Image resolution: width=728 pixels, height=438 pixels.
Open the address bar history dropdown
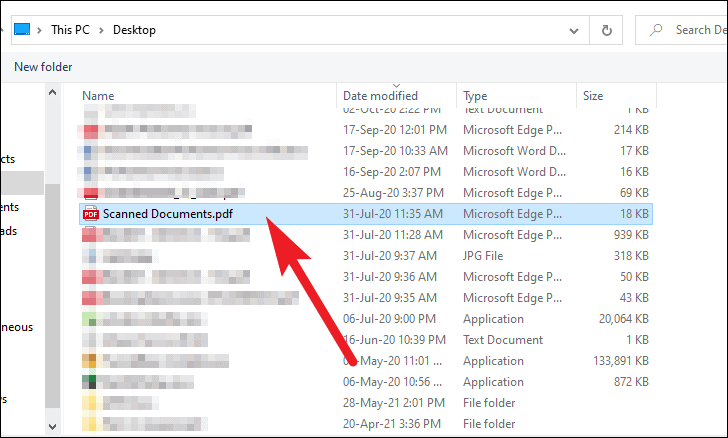click(x=574, y=31)
